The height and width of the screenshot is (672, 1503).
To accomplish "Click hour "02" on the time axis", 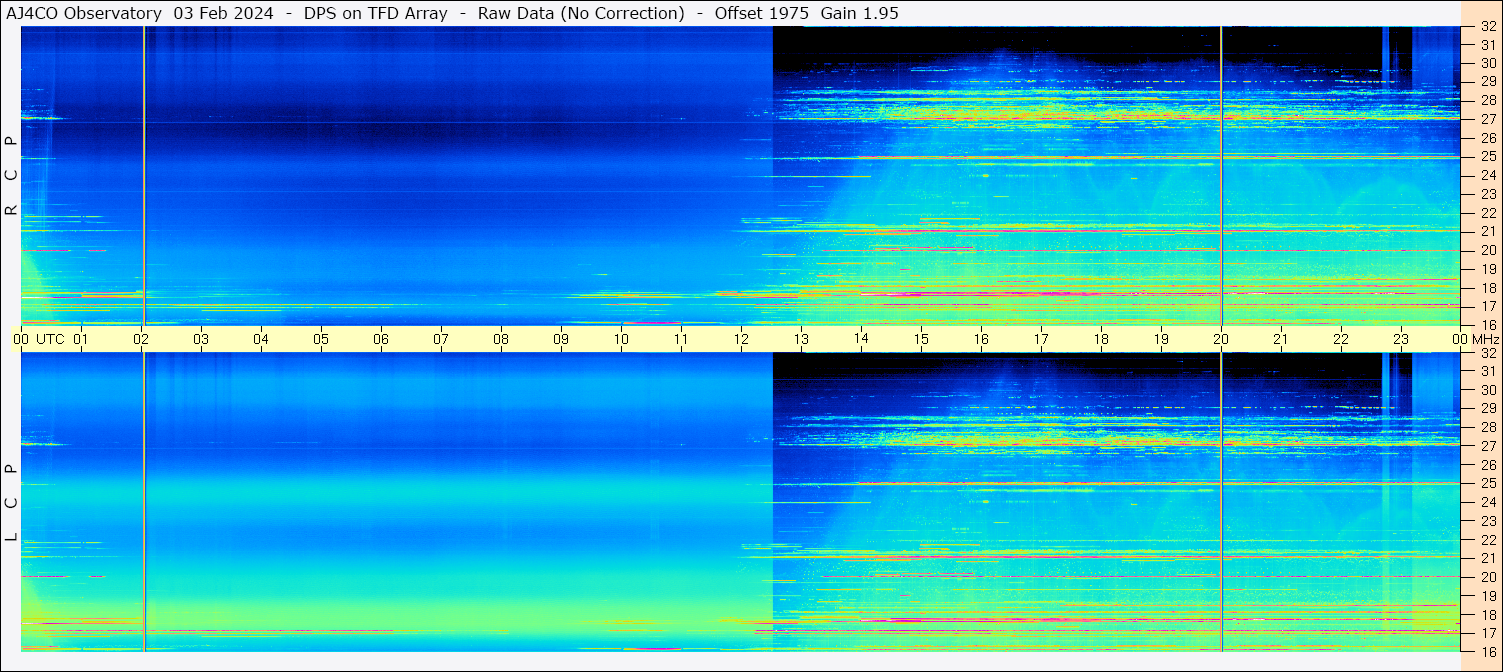I will pos(141,339).
